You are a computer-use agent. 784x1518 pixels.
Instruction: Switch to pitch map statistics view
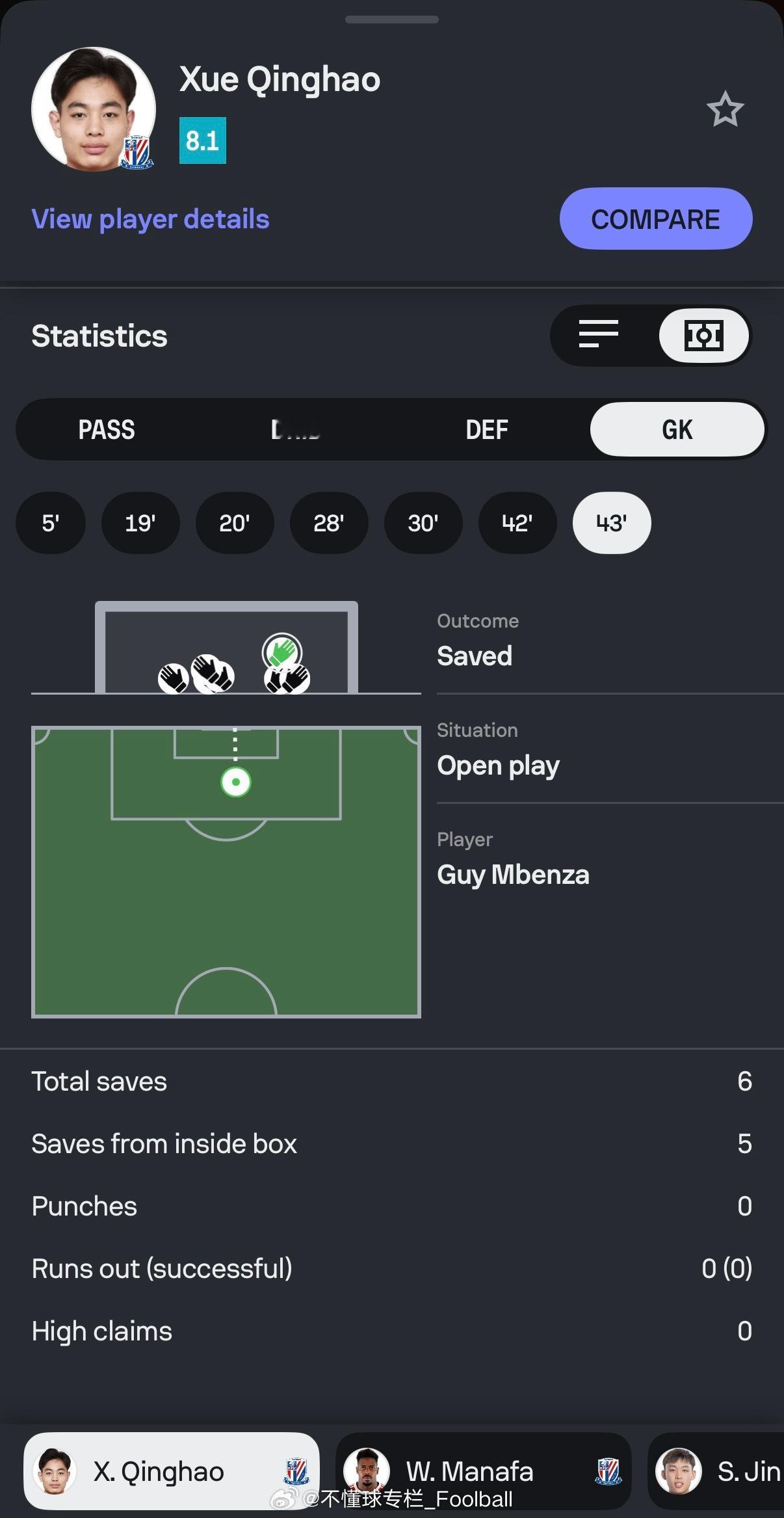(x=704, y=335)
